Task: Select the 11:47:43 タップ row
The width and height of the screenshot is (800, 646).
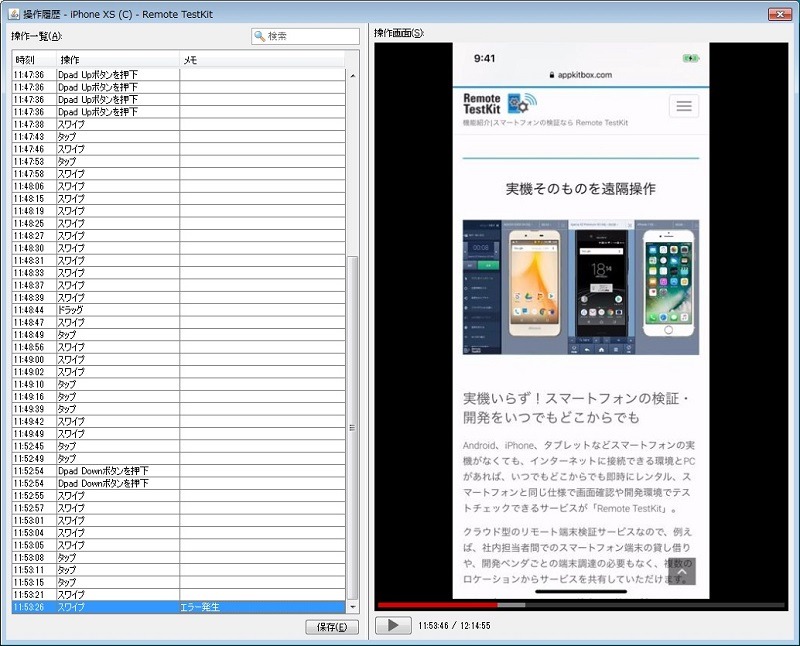Action: (x=179, y=137)
